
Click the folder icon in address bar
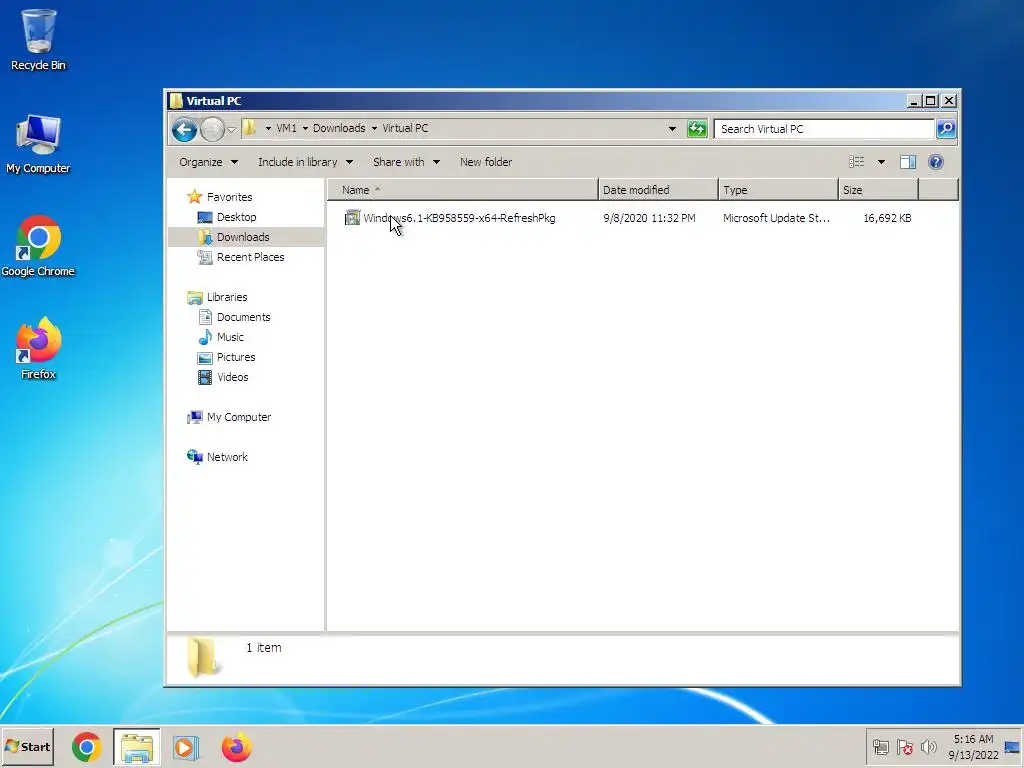[249, 128]
